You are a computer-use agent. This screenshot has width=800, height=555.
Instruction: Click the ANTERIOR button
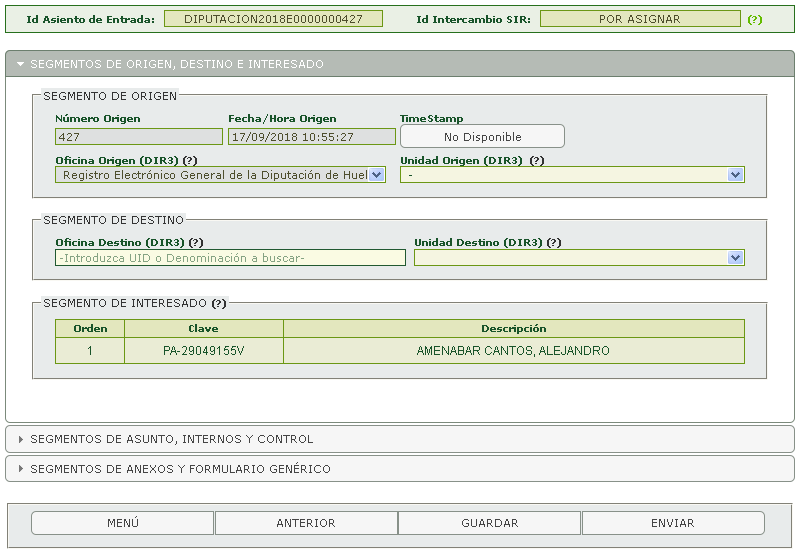(306, 523)
